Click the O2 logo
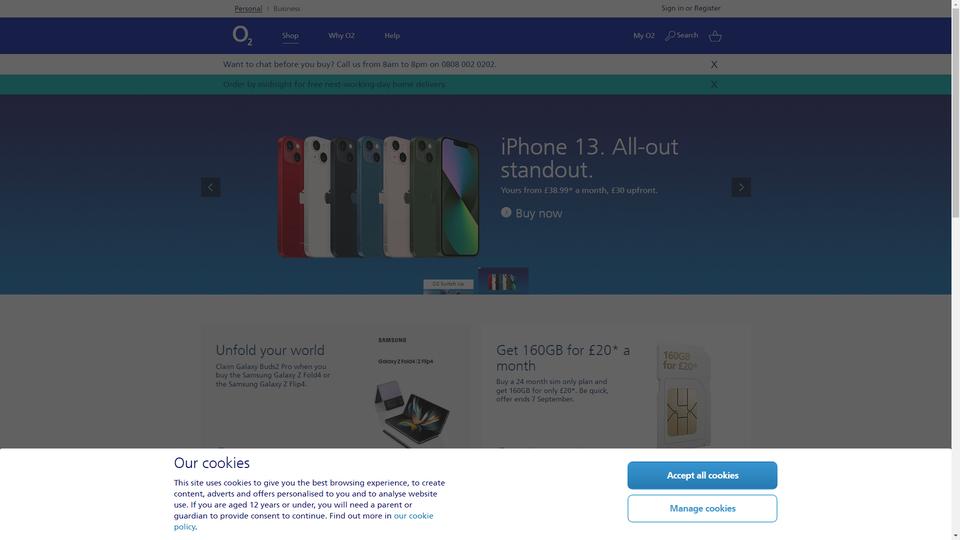Screen dimensions: 960x540 click(242, 36)
